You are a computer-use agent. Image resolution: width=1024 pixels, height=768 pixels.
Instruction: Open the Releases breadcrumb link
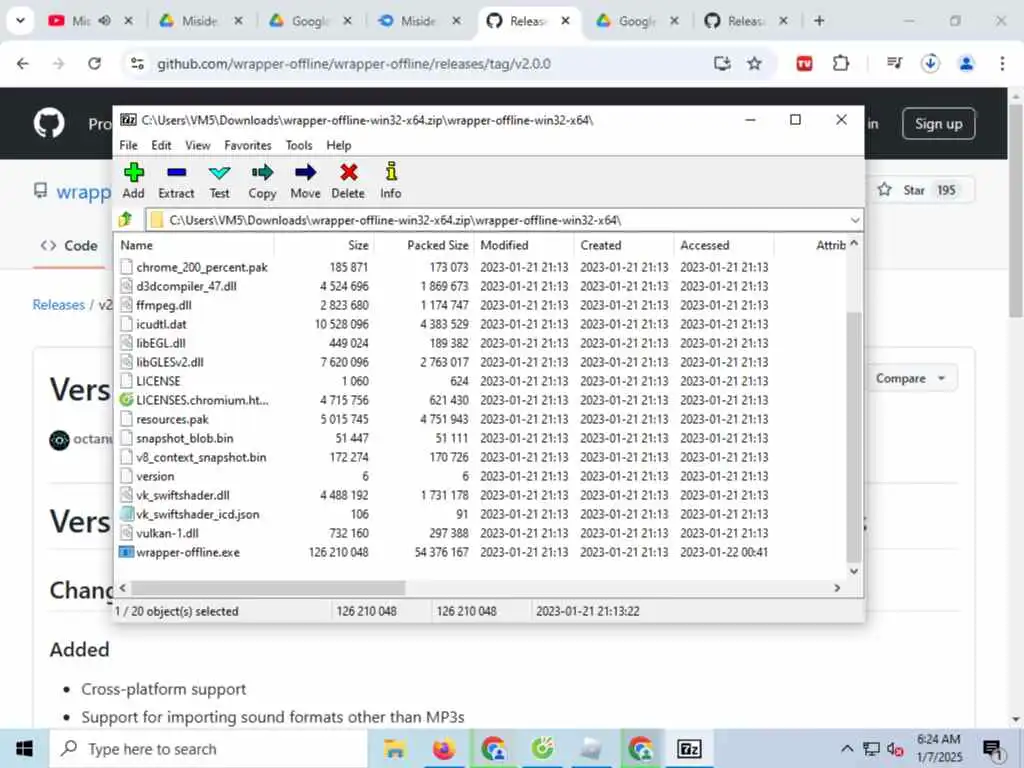click(59, 304)
